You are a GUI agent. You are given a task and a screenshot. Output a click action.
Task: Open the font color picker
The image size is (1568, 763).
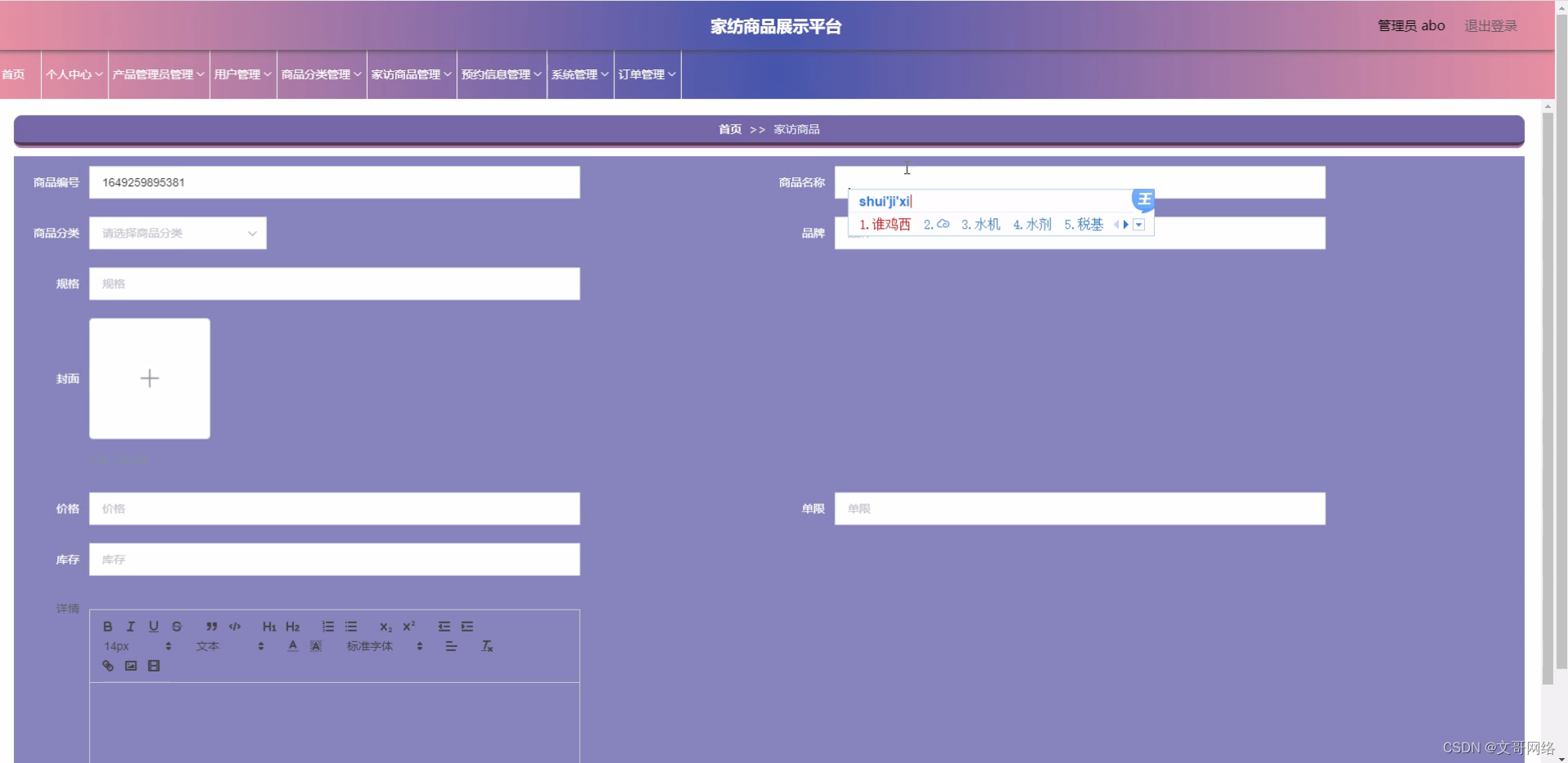point(292,646)
